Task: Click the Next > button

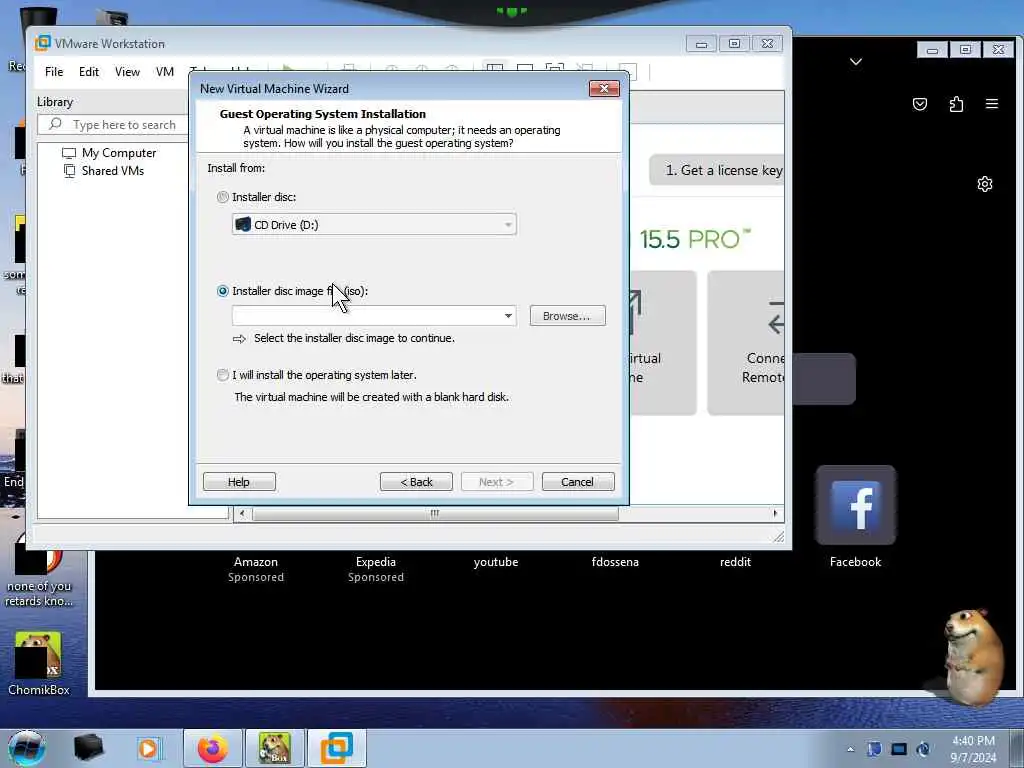Action: tap(496, 482)
